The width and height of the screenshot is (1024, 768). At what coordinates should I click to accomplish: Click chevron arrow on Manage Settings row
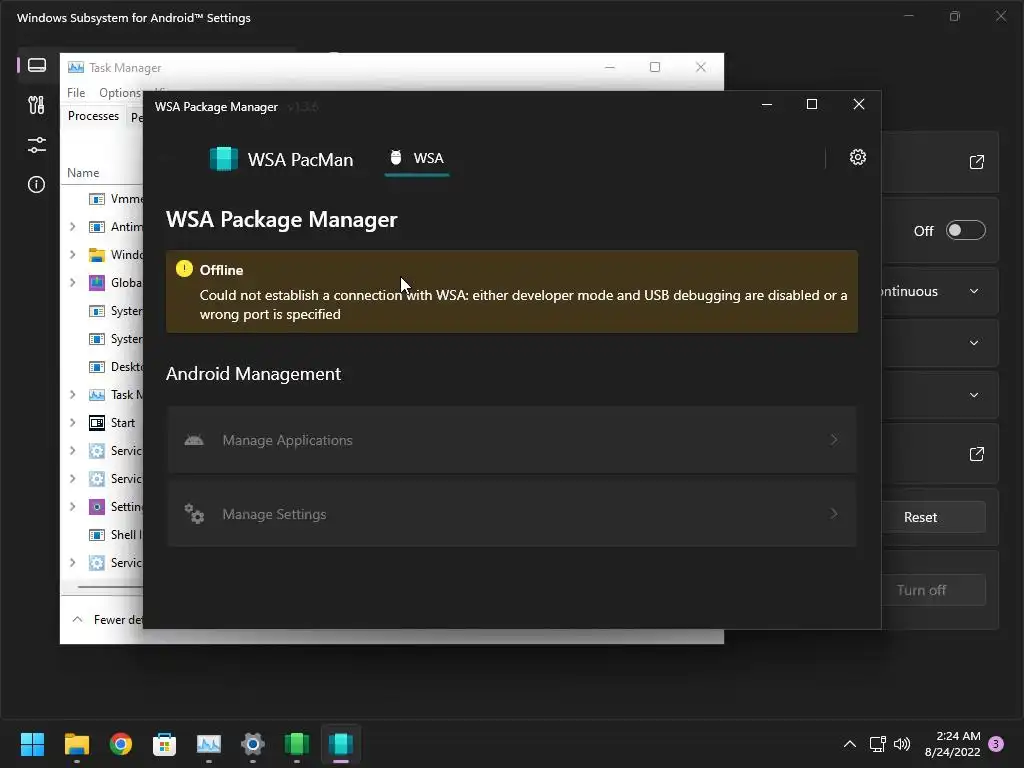833,514
